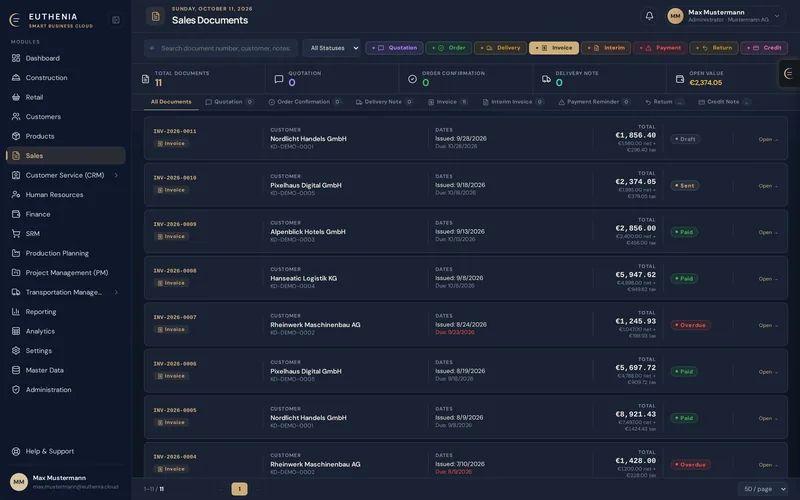Image resolution: width=800 pixels, height=500 pixels.
Task: Expand Transportation Management submenu
Action: [116, 292]
